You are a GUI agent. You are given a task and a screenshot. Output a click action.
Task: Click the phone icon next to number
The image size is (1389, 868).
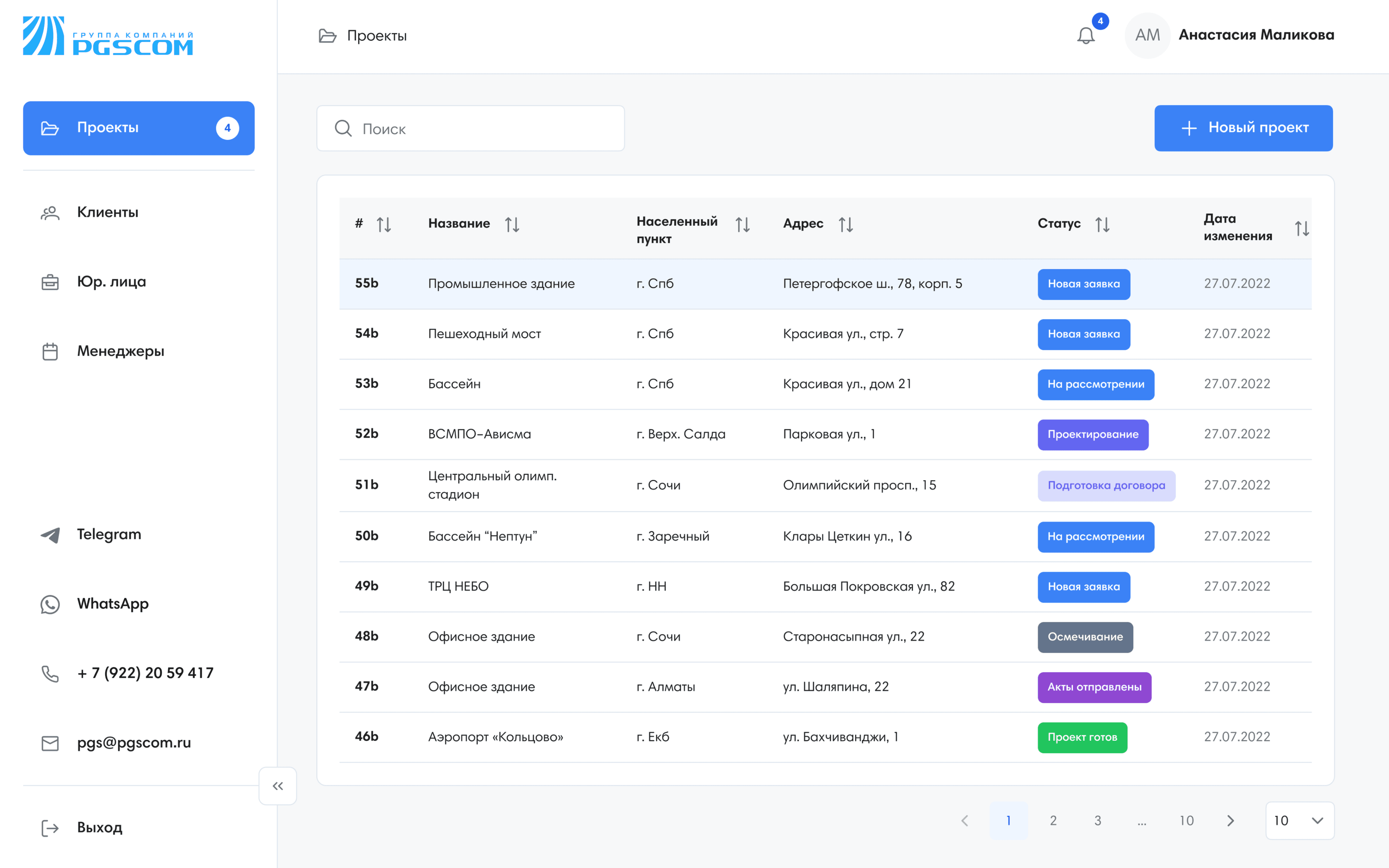point(50,673)
